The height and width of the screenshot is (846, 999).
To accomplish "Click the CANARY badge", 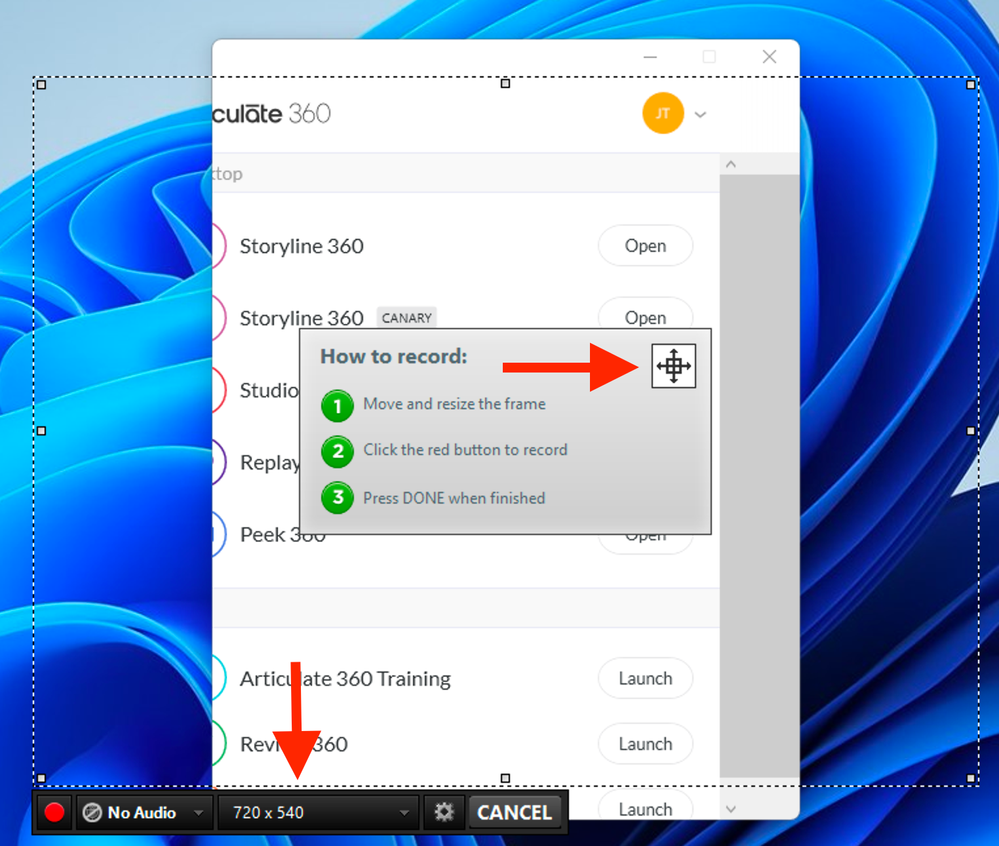I will [x=406, y=317].
